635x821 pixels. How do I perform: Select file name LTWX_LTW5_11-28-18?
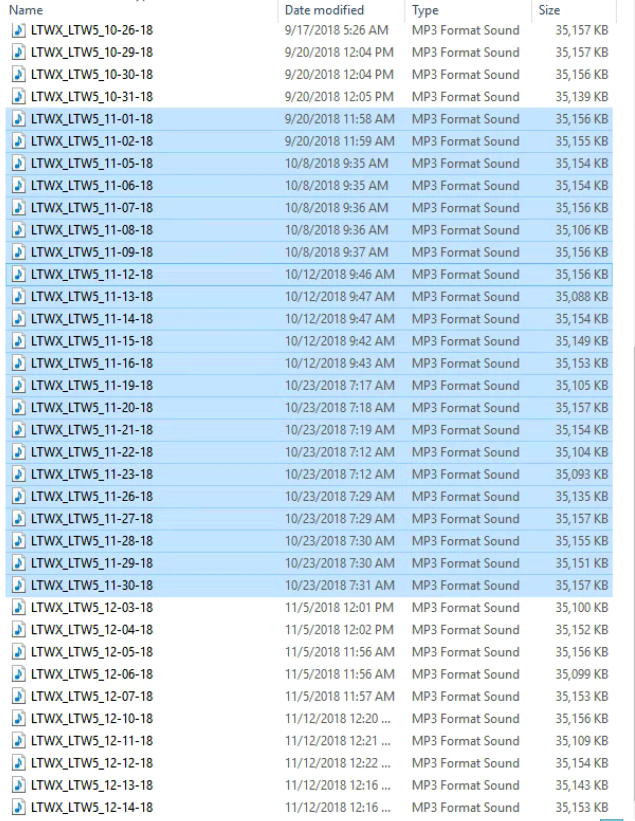(x=92, y=541)
